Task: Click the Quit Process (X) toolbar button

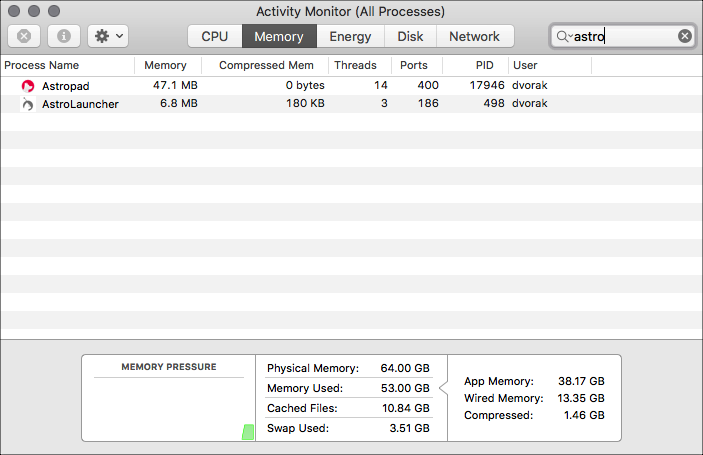Action: (24, 36)
